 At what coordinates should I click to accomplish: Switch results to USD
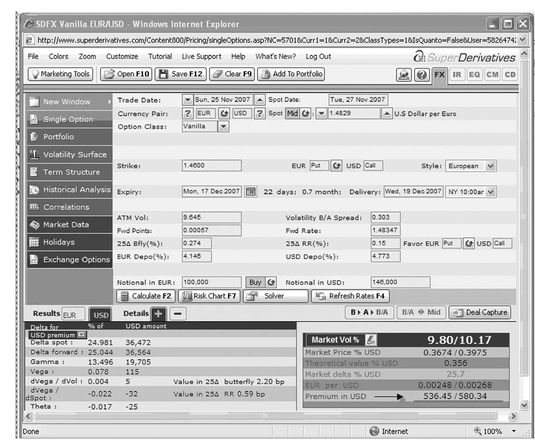(x=101, y=315)
